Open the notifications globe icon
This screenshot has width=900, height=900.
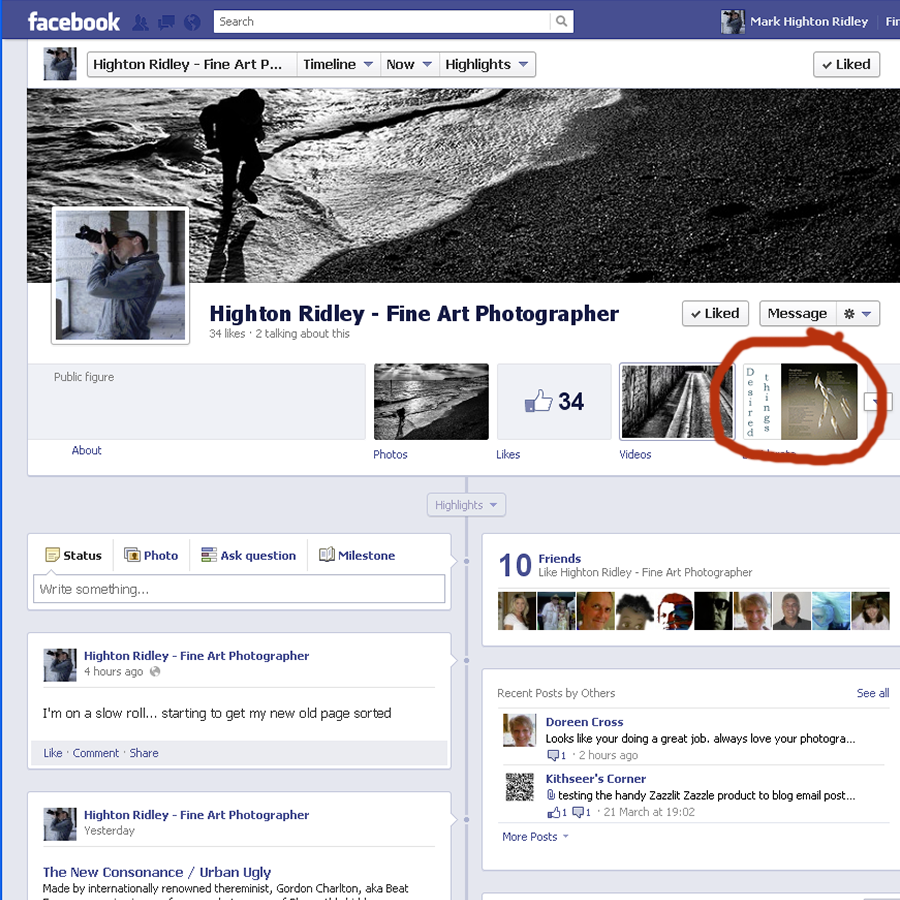(192, 22)
